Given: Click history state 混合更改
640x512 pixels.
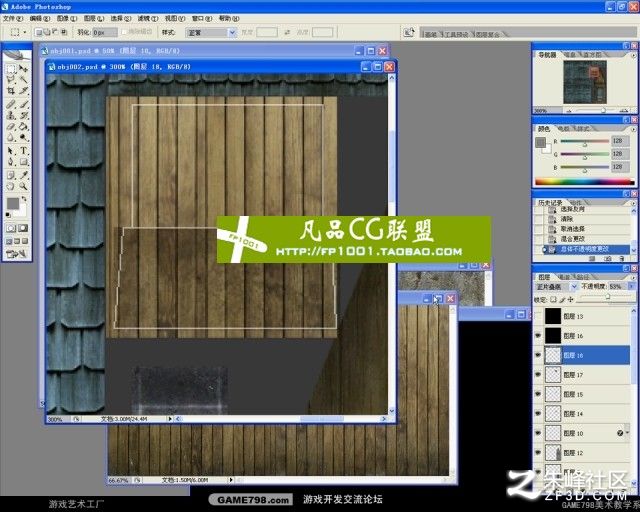Looking at the screenshot, I should coord(572,238).
